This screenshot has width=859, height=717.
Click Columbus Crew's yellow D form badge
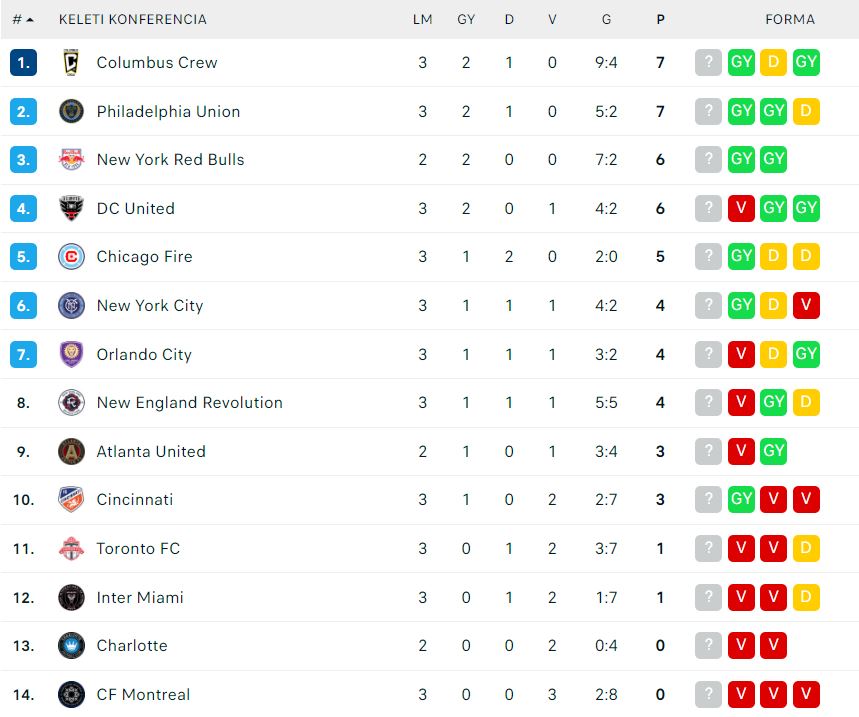point(774,62)
